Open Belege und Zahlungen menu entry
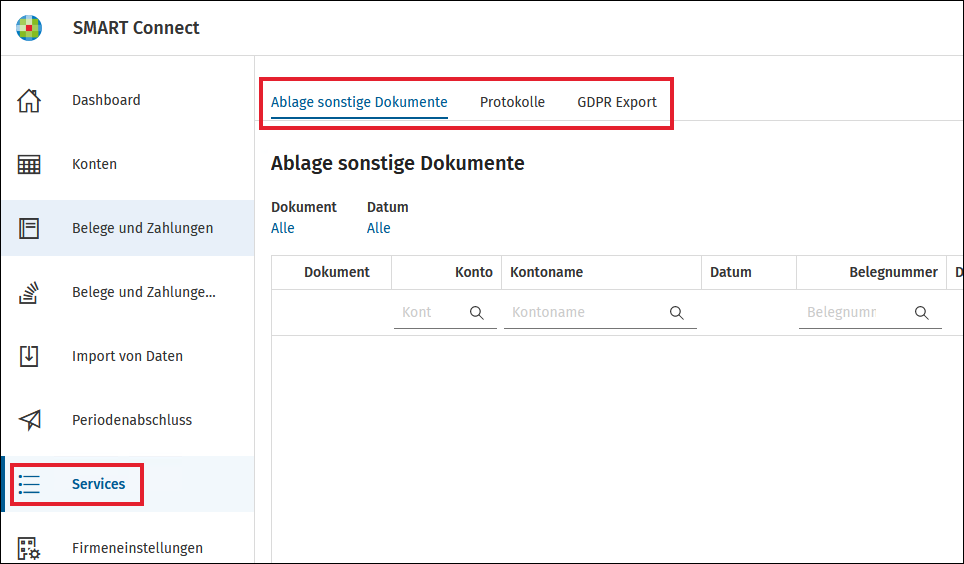 pyautogui.click(x=128, y=228)
